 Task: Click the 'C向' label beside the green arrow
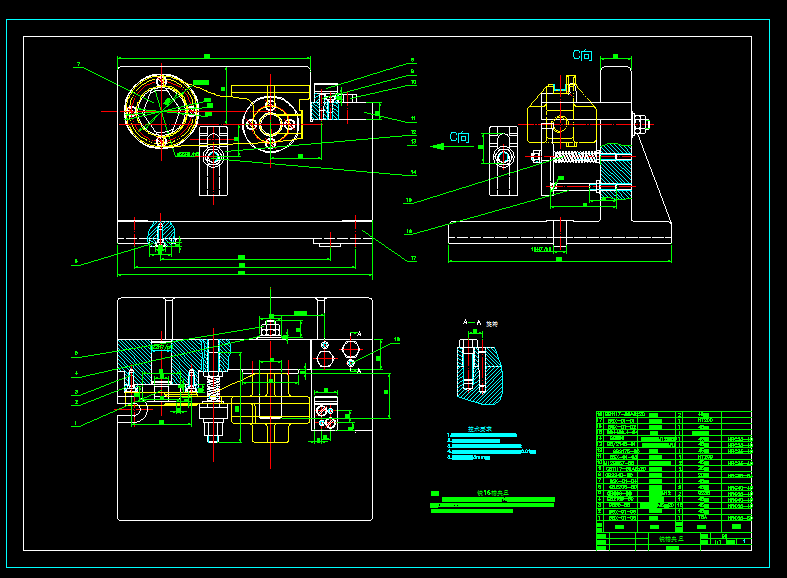click(459, 137)
